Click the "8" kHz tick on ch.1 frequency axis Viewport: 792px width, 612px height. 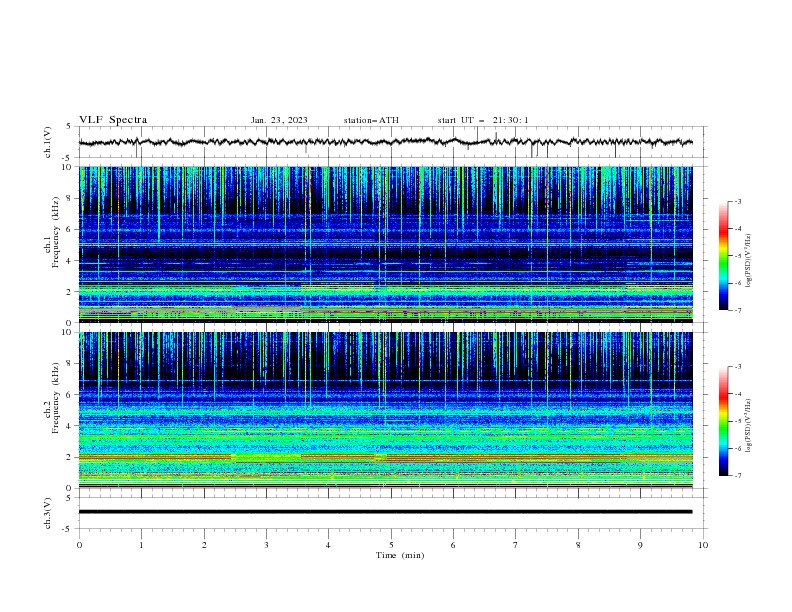click(x=69, y=198)
